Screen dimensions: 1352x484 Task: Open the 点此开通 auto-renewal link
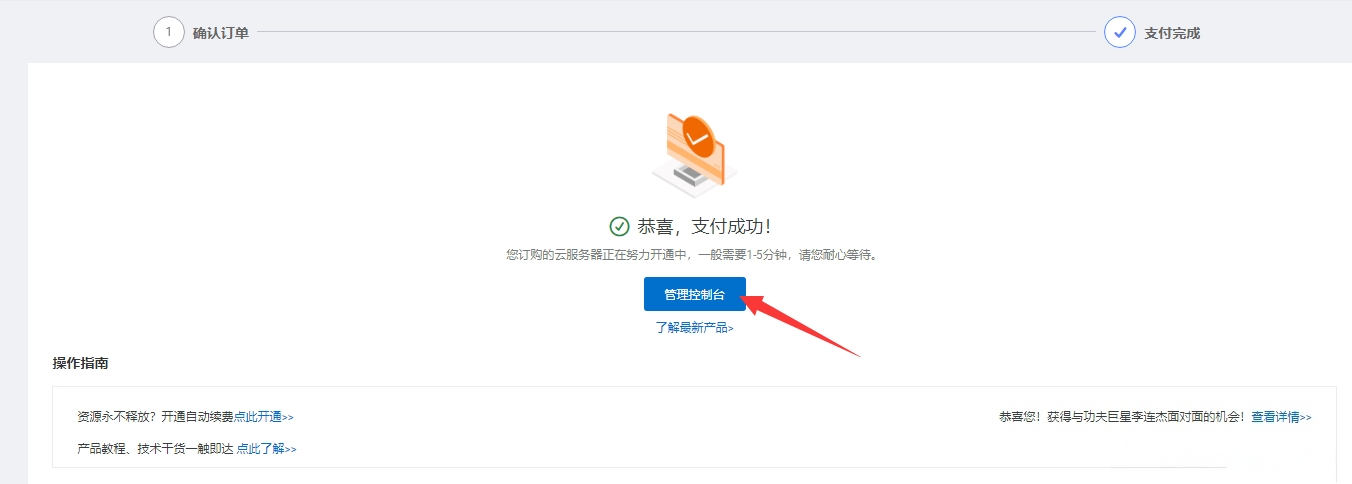tap(263, 417)
